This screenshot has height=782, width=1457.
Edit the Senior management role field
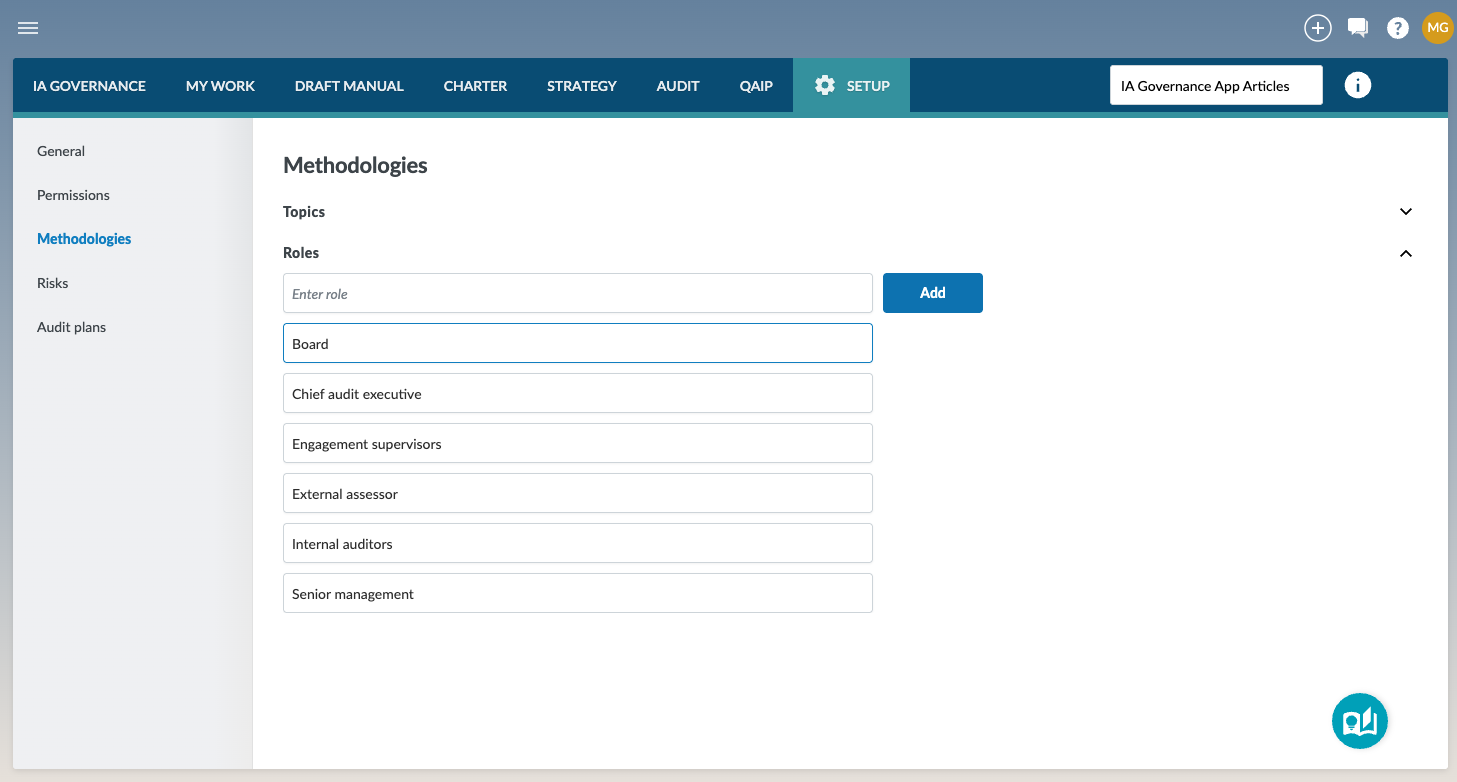(x=577, y=594)
